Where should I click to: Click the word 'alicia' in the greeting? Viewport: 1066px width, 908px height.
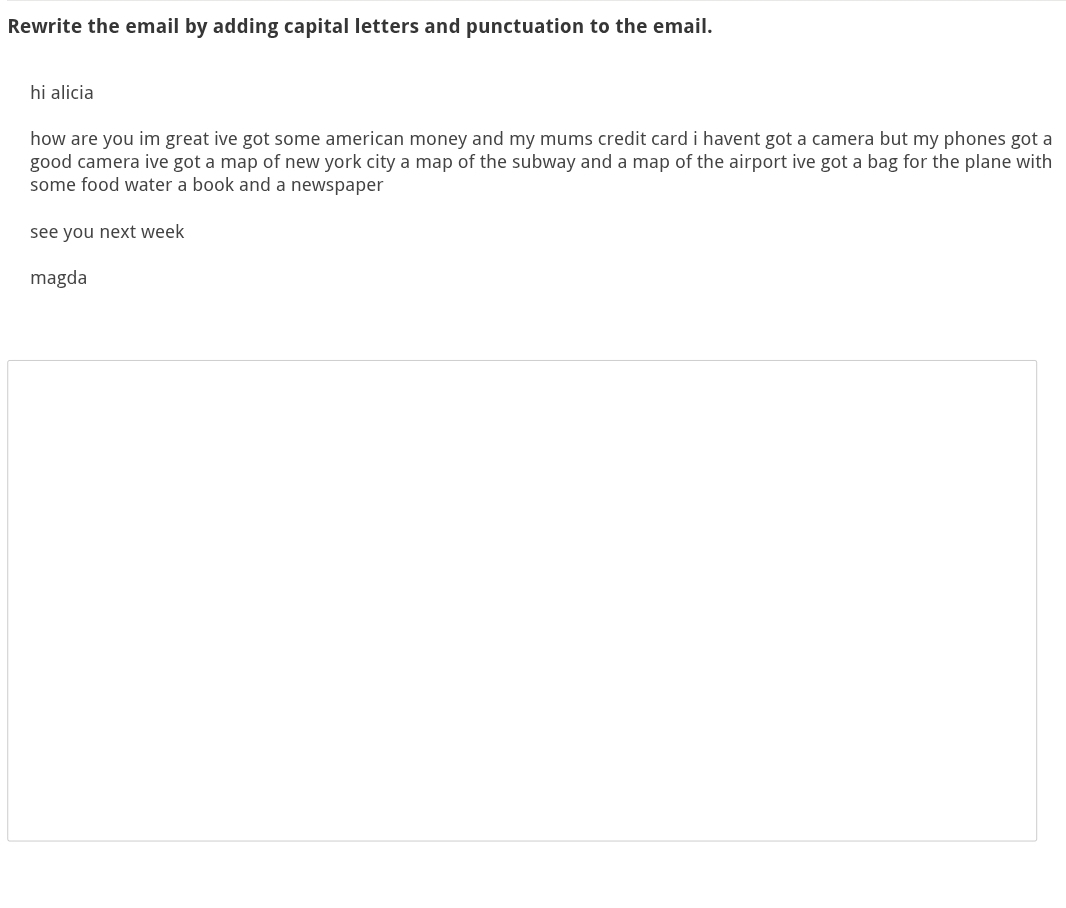click(x=72, y=92)
